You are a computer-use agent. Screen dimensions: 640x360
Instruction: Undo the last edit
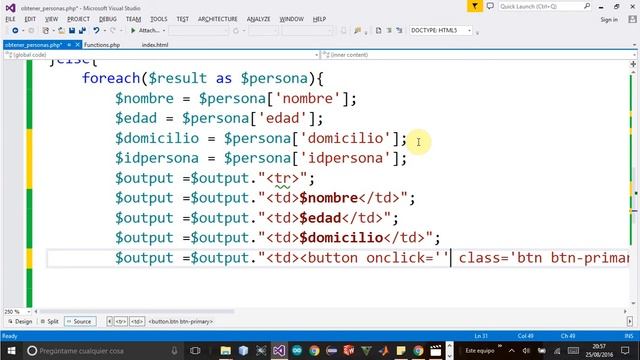96,31
